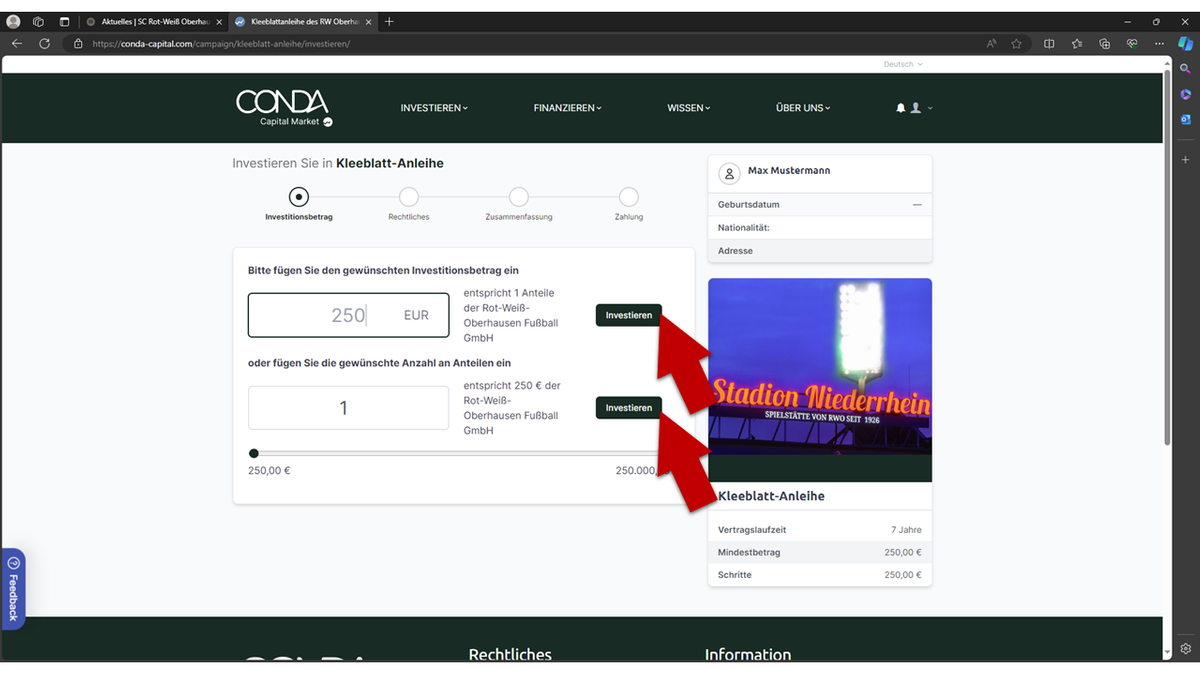Click the Max Mustermann name
This screenshot has width=1200, height=675.
pyautogui.click(x=789, y=171)
